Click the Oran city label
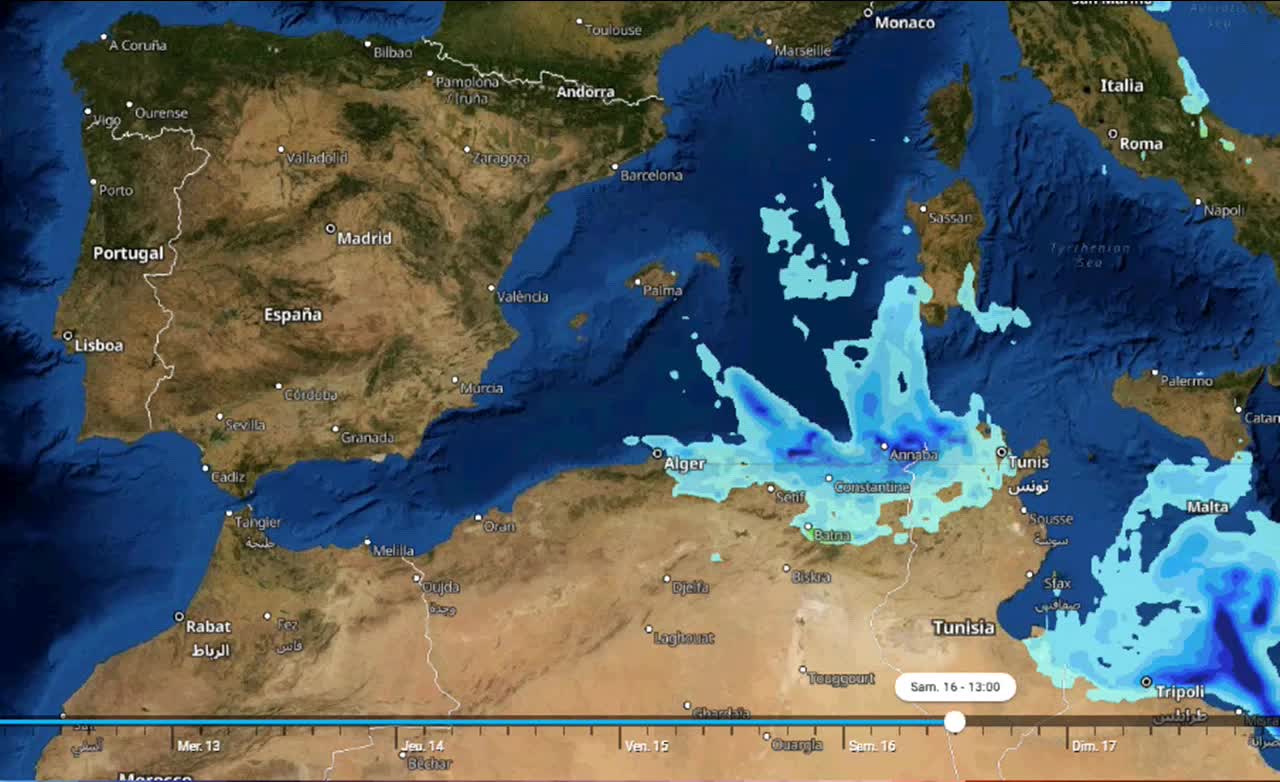The image size is (1280, 782). coord(500,526)
